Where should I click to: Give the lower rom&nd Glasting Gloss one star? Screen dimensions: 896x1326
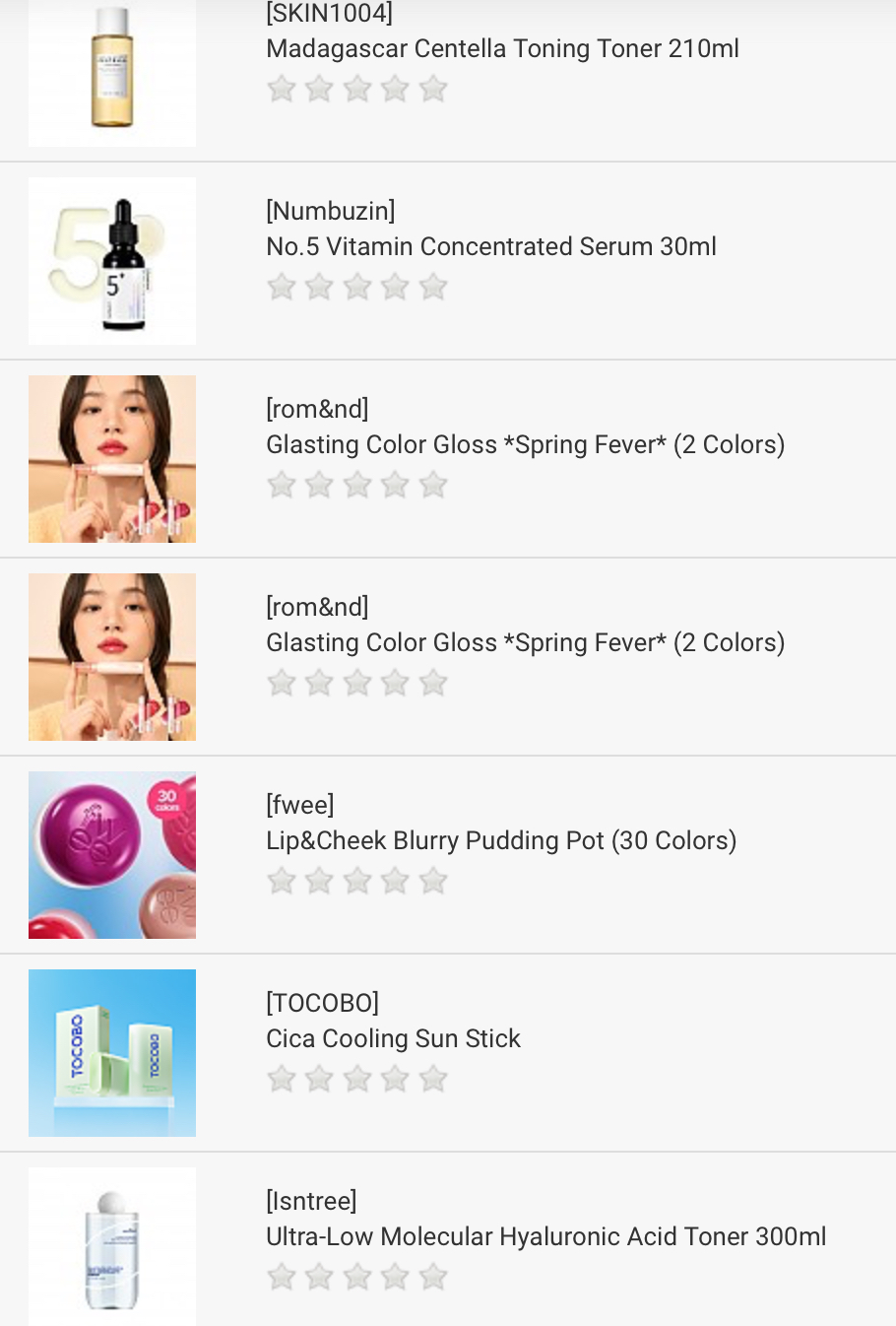pos(282,684)
